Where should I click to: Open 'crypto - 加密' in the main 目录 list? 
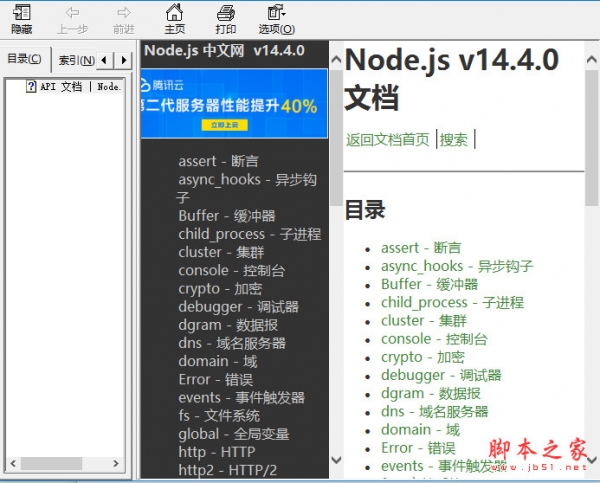[423, 357]
